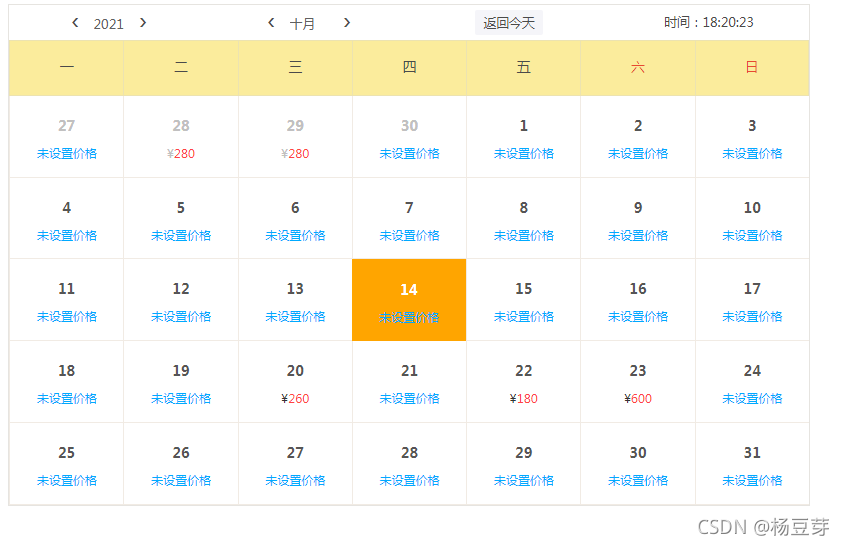Click date 25 cell

tap(67, 464)
